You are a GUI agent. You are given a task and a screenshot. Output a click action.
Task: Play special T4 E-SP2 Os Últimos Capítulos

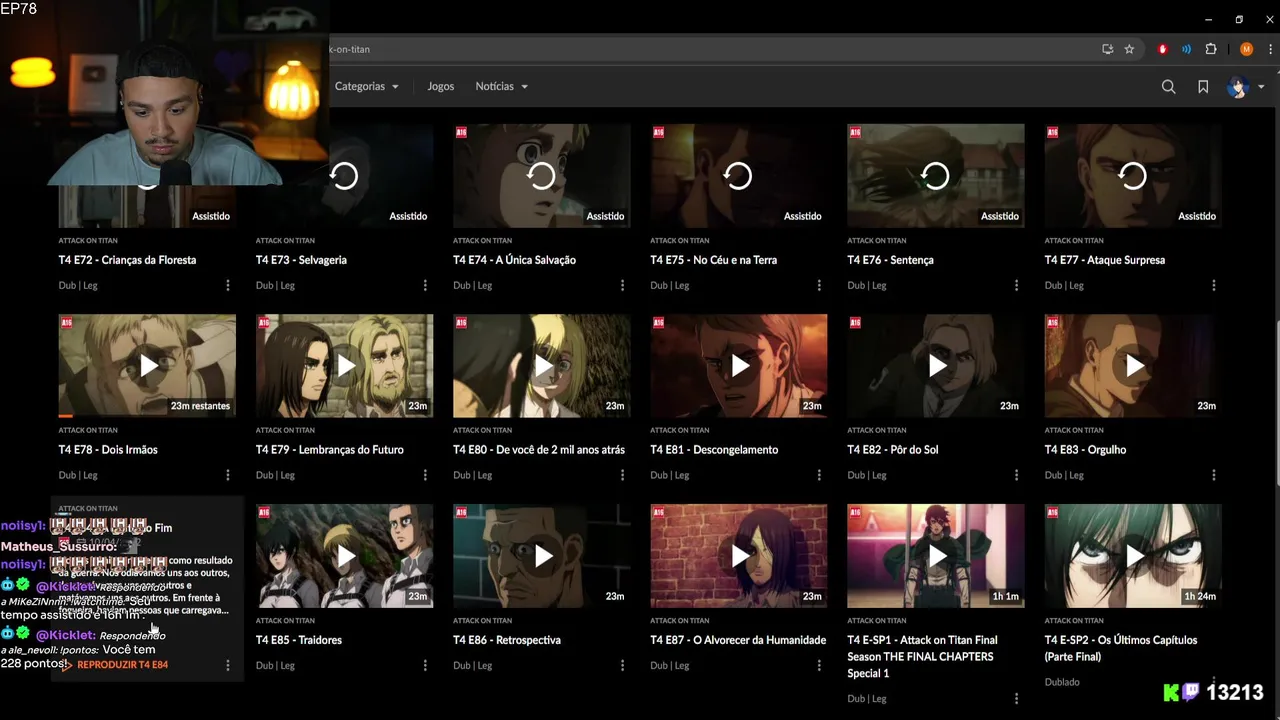tap(1133, 556)
